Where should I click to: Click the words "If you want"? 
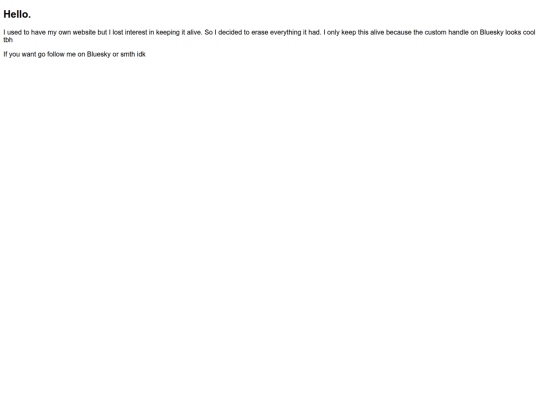pos(20,54)
